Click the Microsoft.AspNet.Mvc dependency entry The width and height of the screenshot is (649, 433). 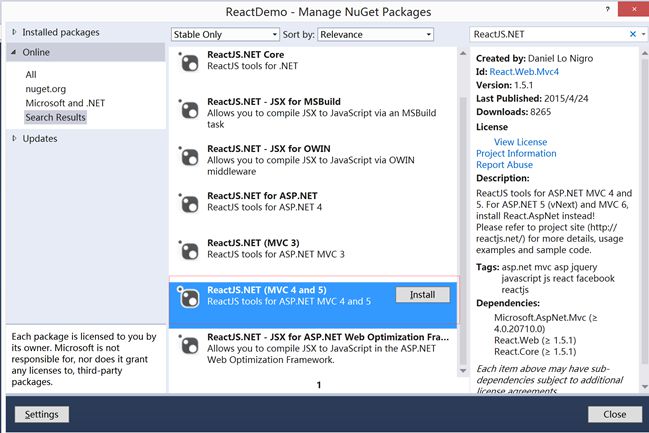tap(545, 323)
